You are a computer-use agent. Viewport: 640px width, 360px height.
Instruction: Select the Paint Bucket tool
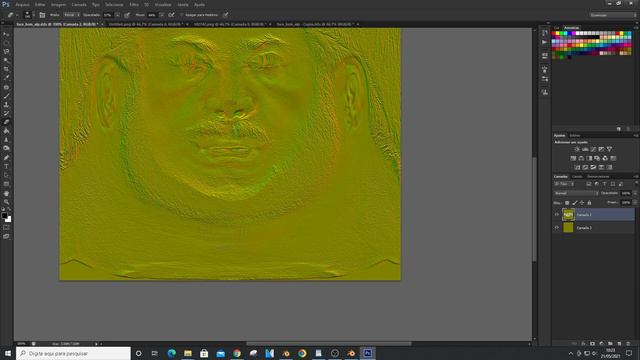pyautogui.click(x=6, y=131)
